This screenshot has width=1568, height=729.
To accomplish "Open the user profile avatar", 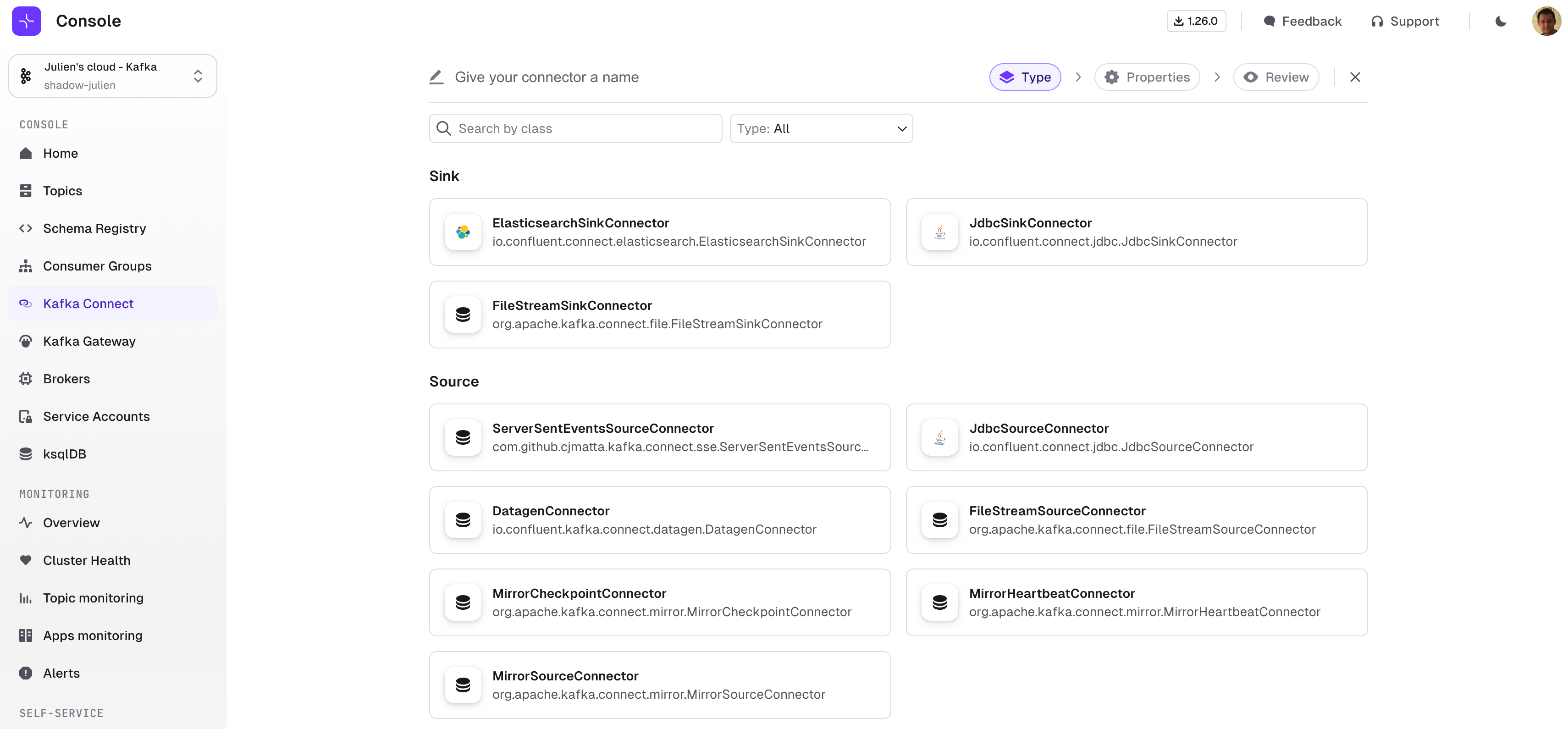I will point(1547,21).
